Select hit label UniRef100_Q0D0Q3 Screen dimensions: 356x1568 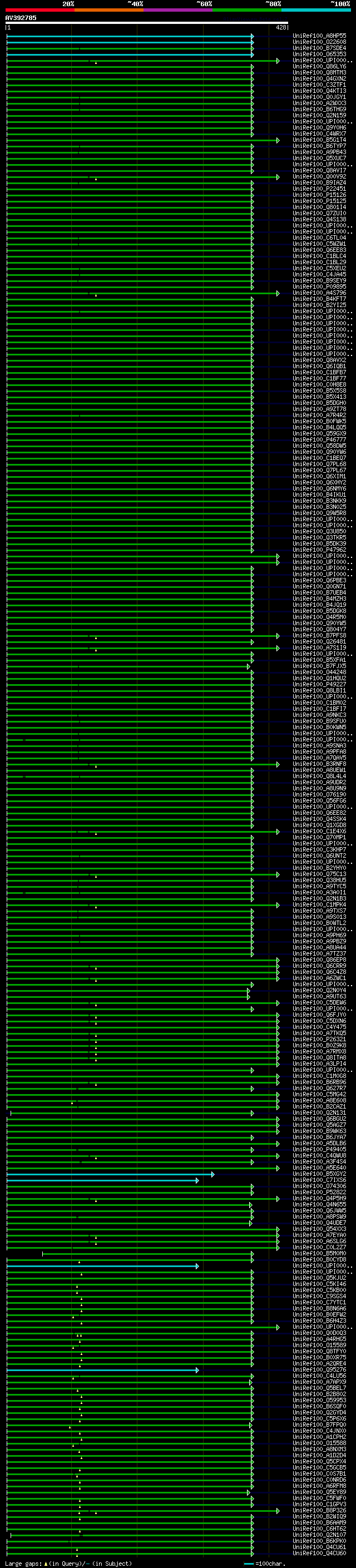point(319,1332)
